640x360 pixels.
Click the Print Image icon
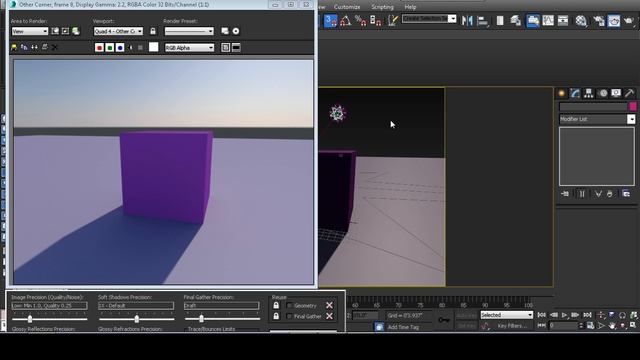click(44, 48)
